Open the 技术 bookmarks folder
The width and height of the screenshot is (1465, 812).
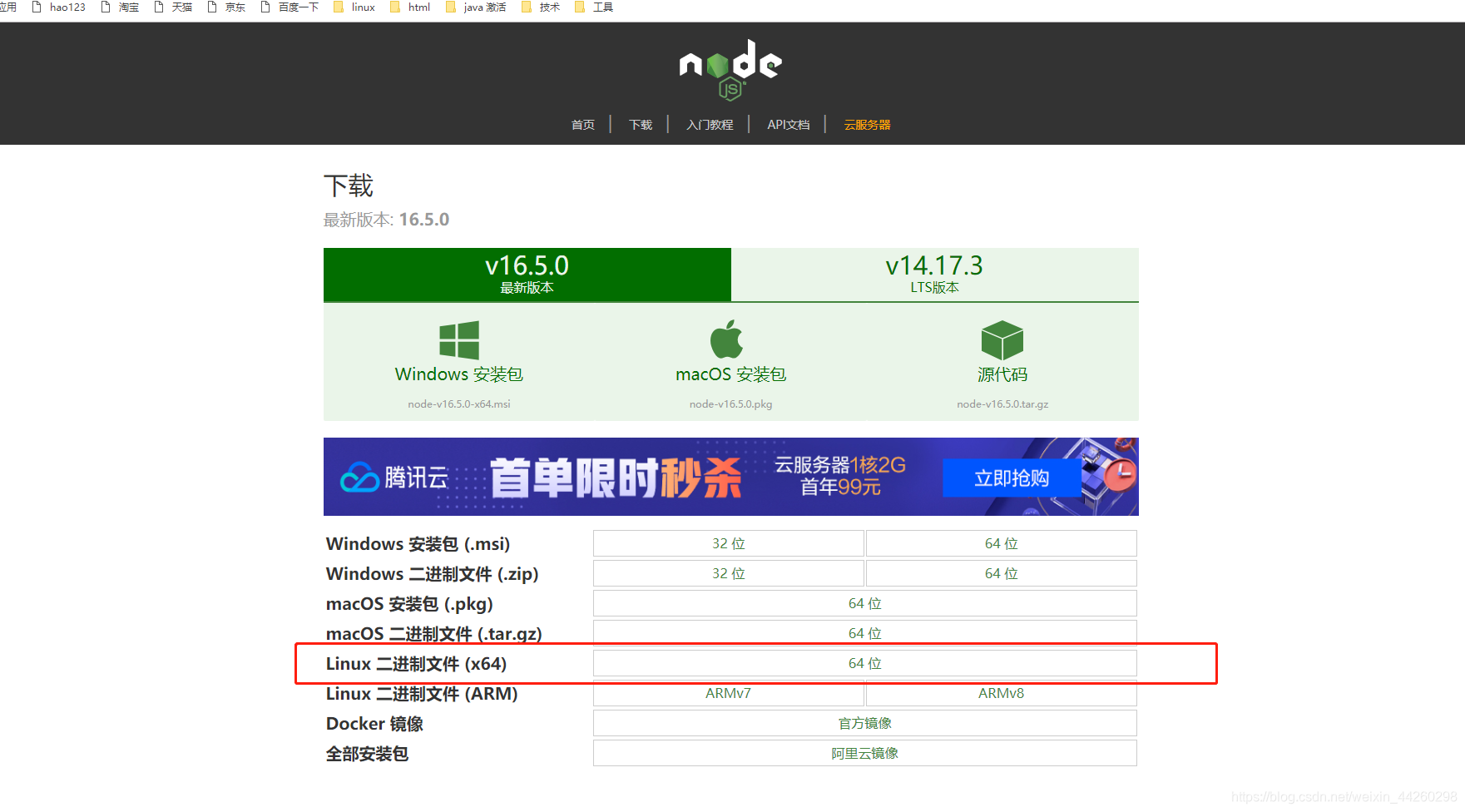(x=549, y=7)
